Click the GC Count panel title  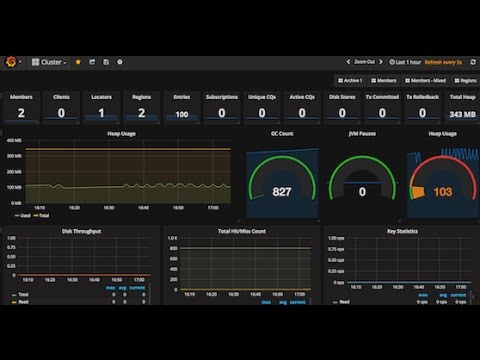click(x=282, y=134)
